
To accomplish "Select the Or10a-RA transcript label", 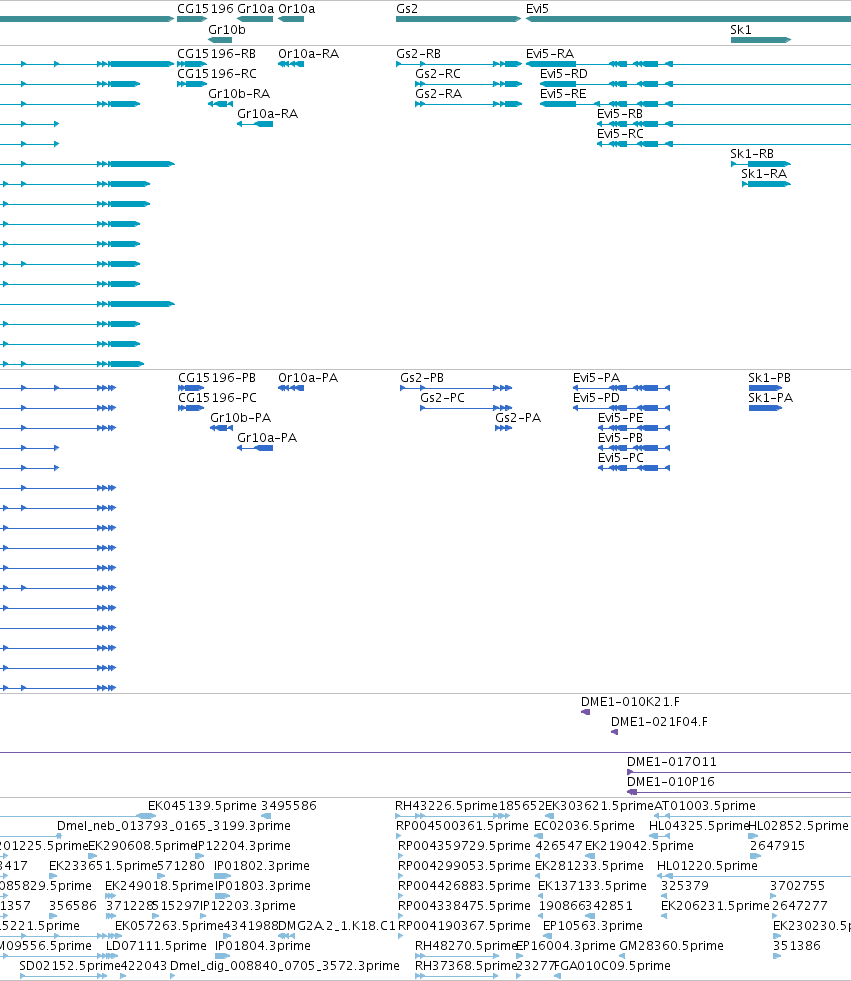I will [308, 54].
